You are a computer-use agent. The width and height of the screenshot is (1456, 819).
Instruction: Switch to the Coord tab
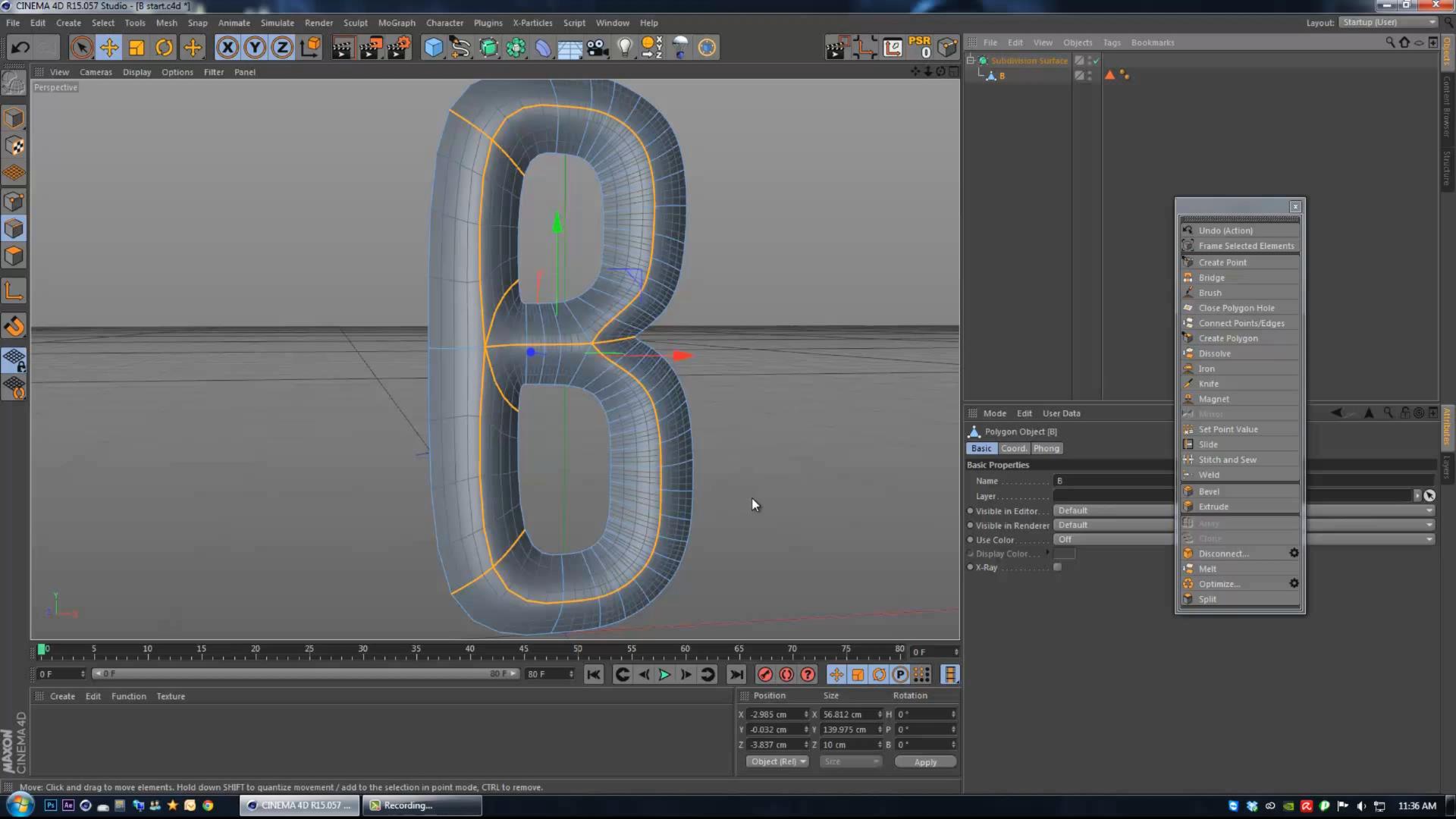pyautogui.click(x=1013, y=448)
